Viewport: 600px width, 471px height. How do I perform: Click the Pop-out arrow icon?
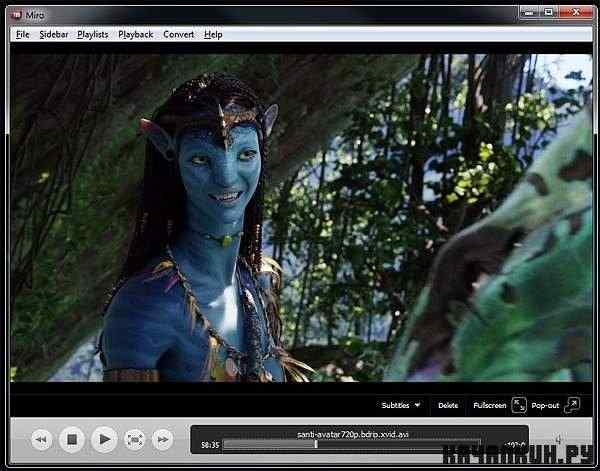point(572,405)
